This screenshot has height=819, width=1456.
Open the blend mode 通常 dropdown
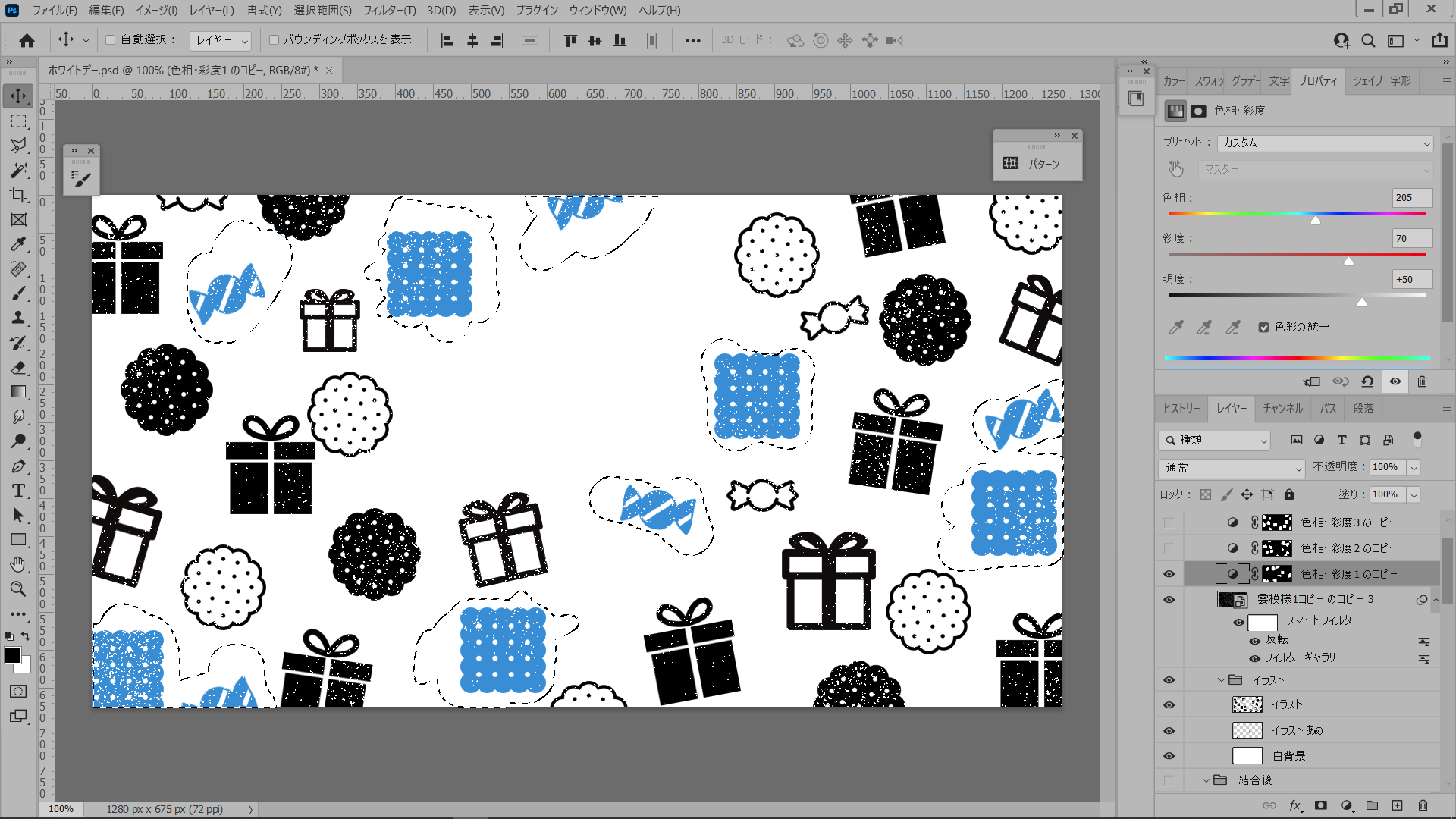[1232, 468]
